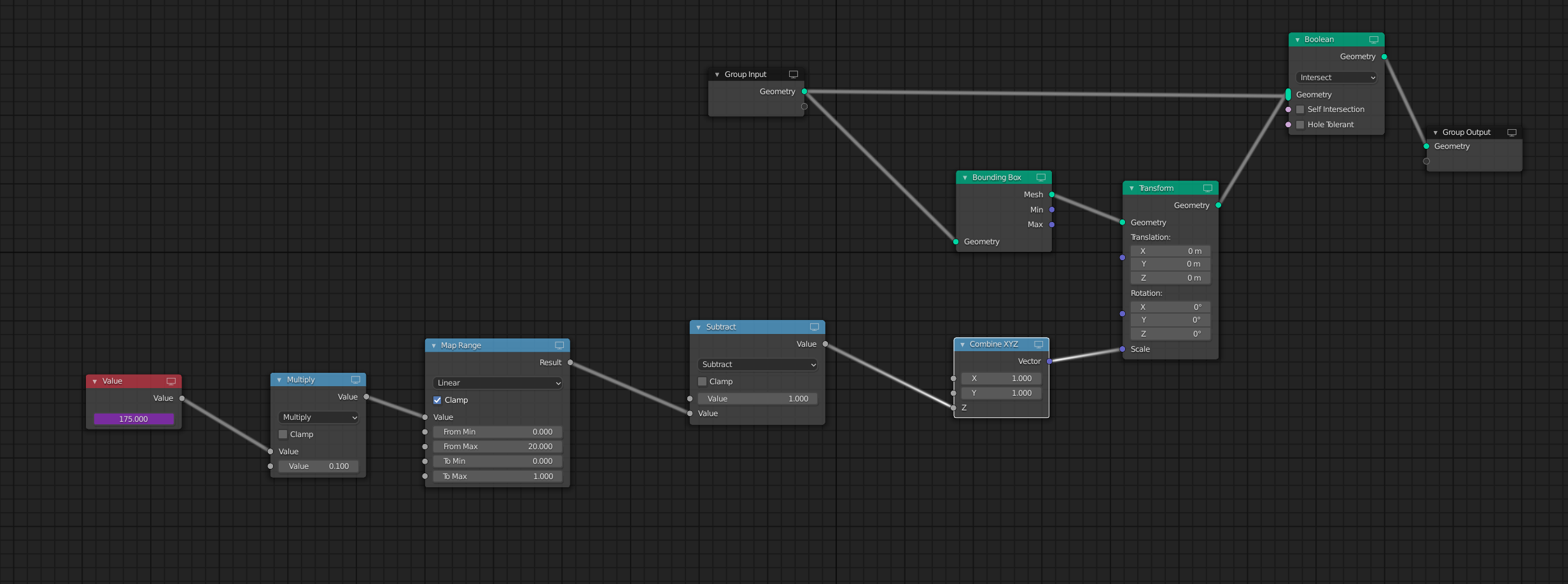The image size is (1568, 584).
Task: Open the Intersect operation dropdown on Boolean node
Action: tap(1336, 77)
